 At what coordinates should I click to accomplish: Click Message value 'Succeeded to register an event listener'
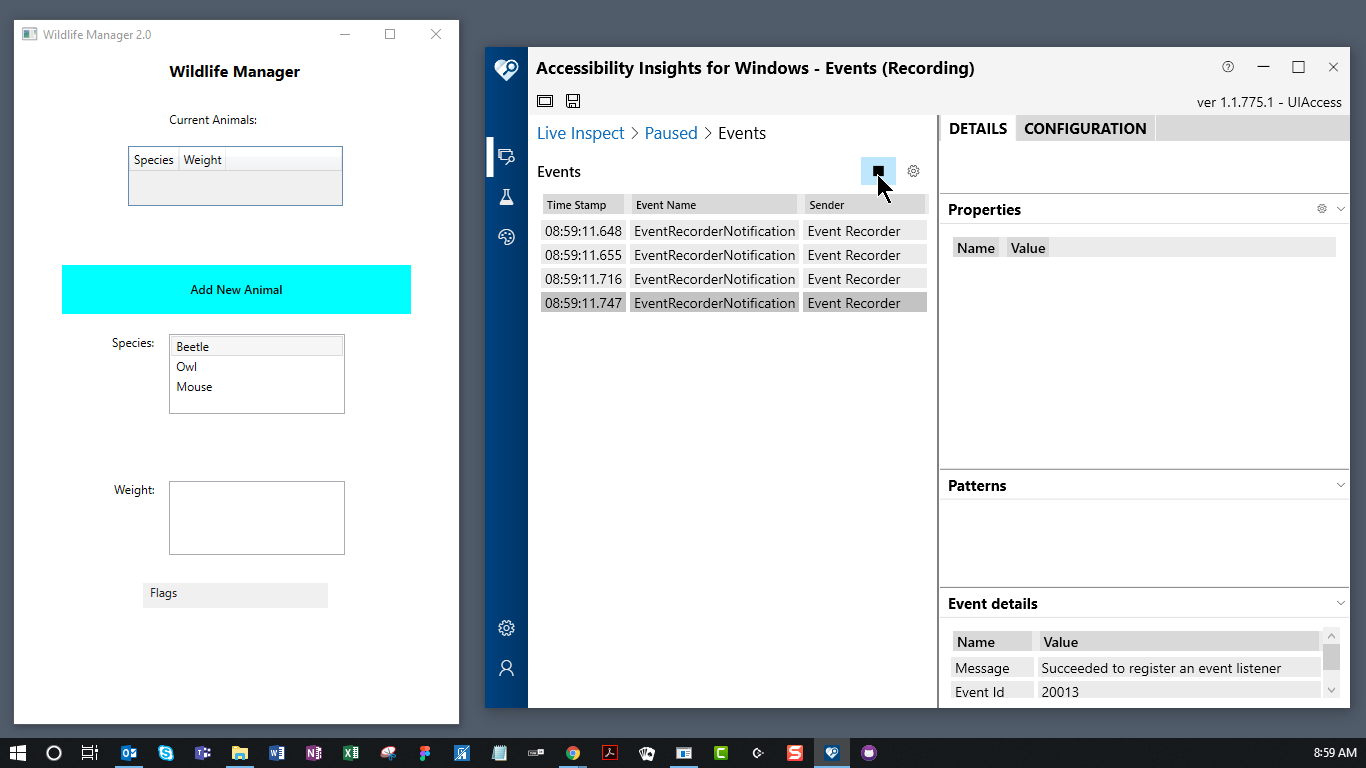(1179, 668)
